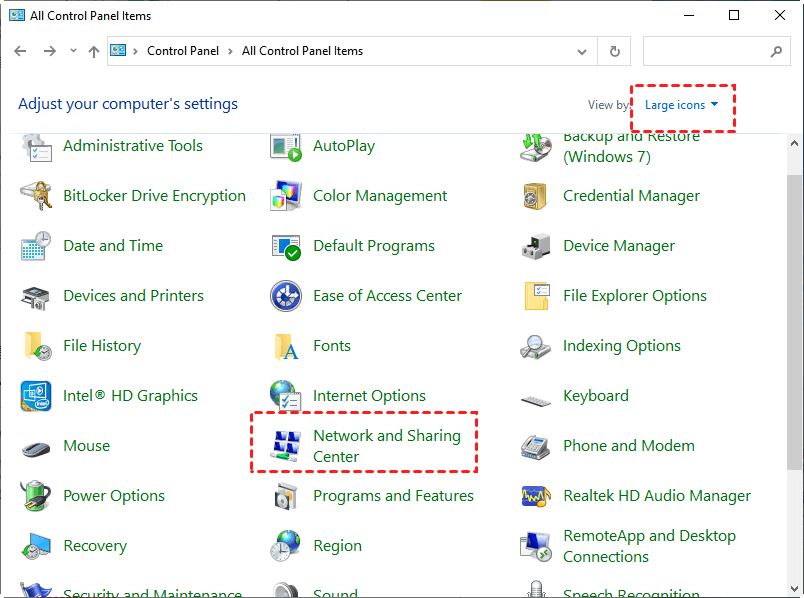Screen dimensions: 804x598
Task: Minimize the Control Panel window
Action: coord(689,15)
